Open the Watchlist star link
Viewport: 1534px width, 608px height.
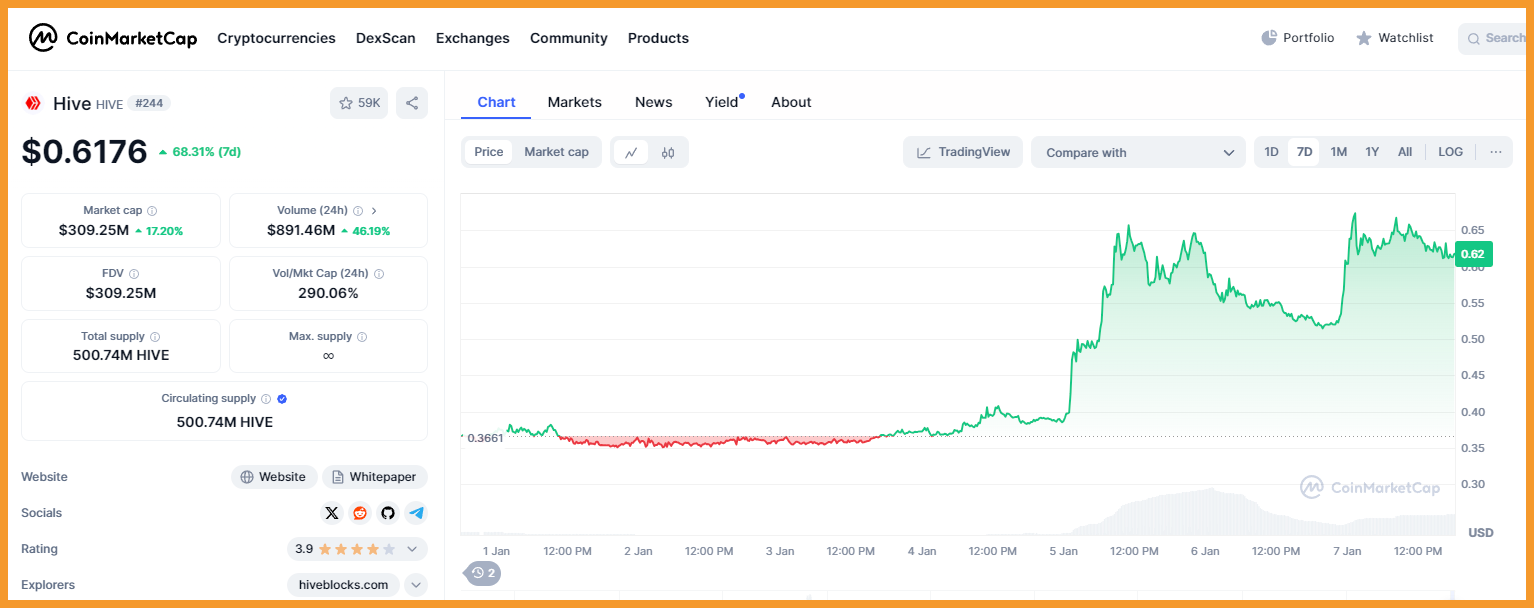[x=1394, y=38]
